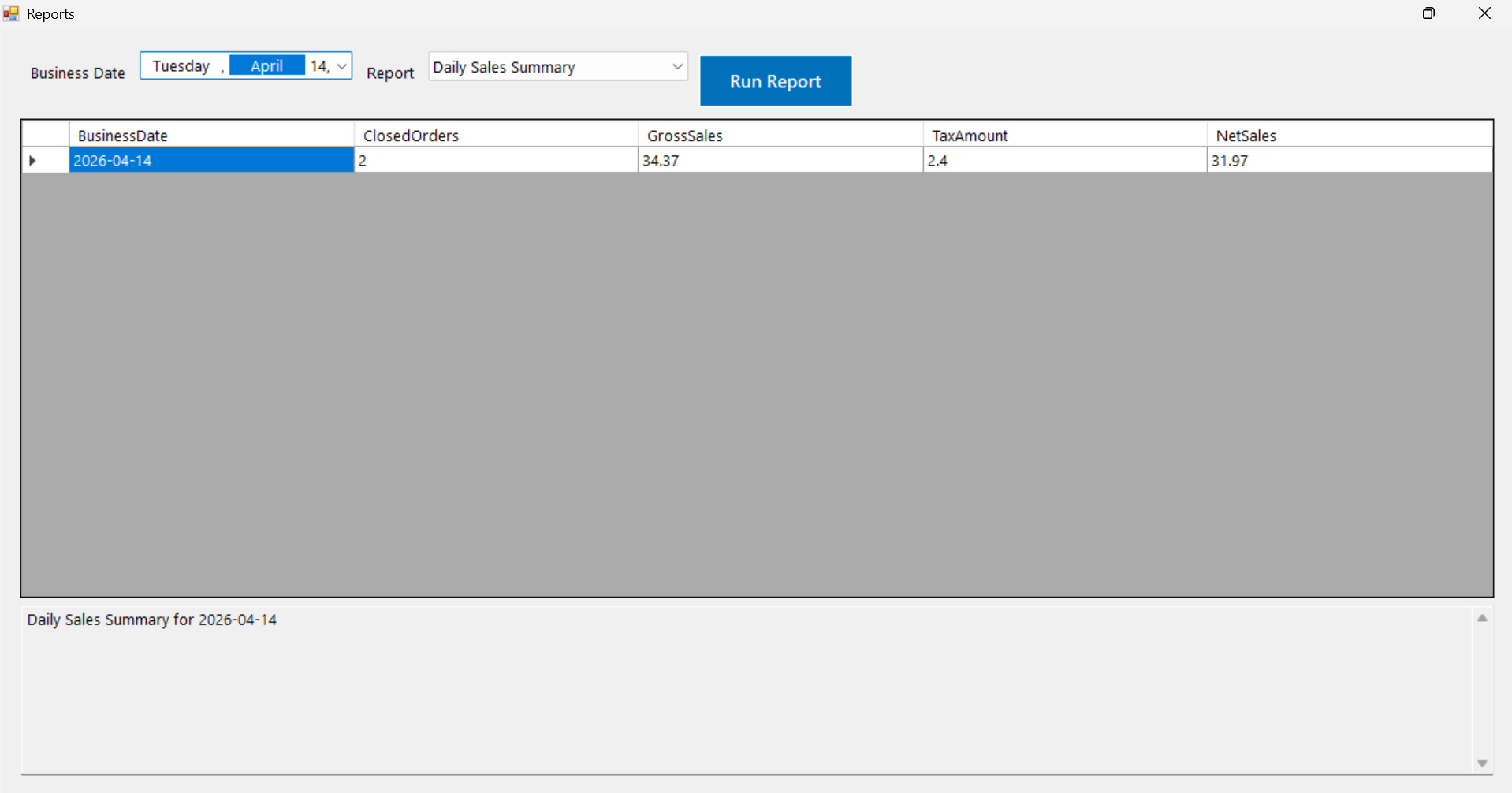Expand the Report type combo box

tap(676, 67)
